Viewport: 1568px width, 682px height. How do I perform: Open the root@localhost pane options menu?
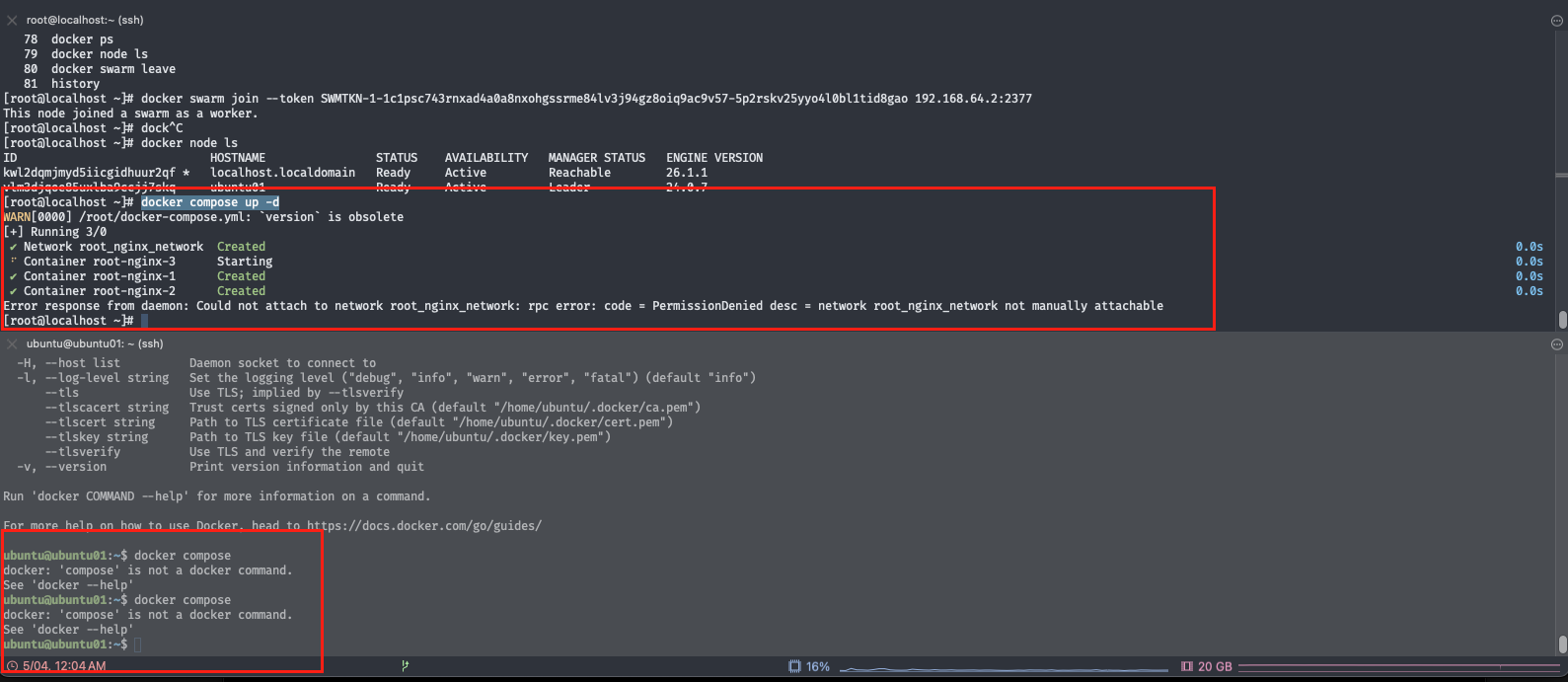[1557, 20]
